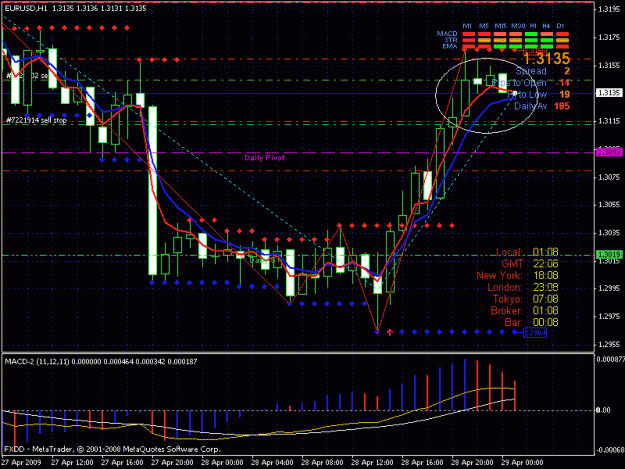
Task: Click the green 1.3018 price tag on axis
Action: click(x=609, y=254)
